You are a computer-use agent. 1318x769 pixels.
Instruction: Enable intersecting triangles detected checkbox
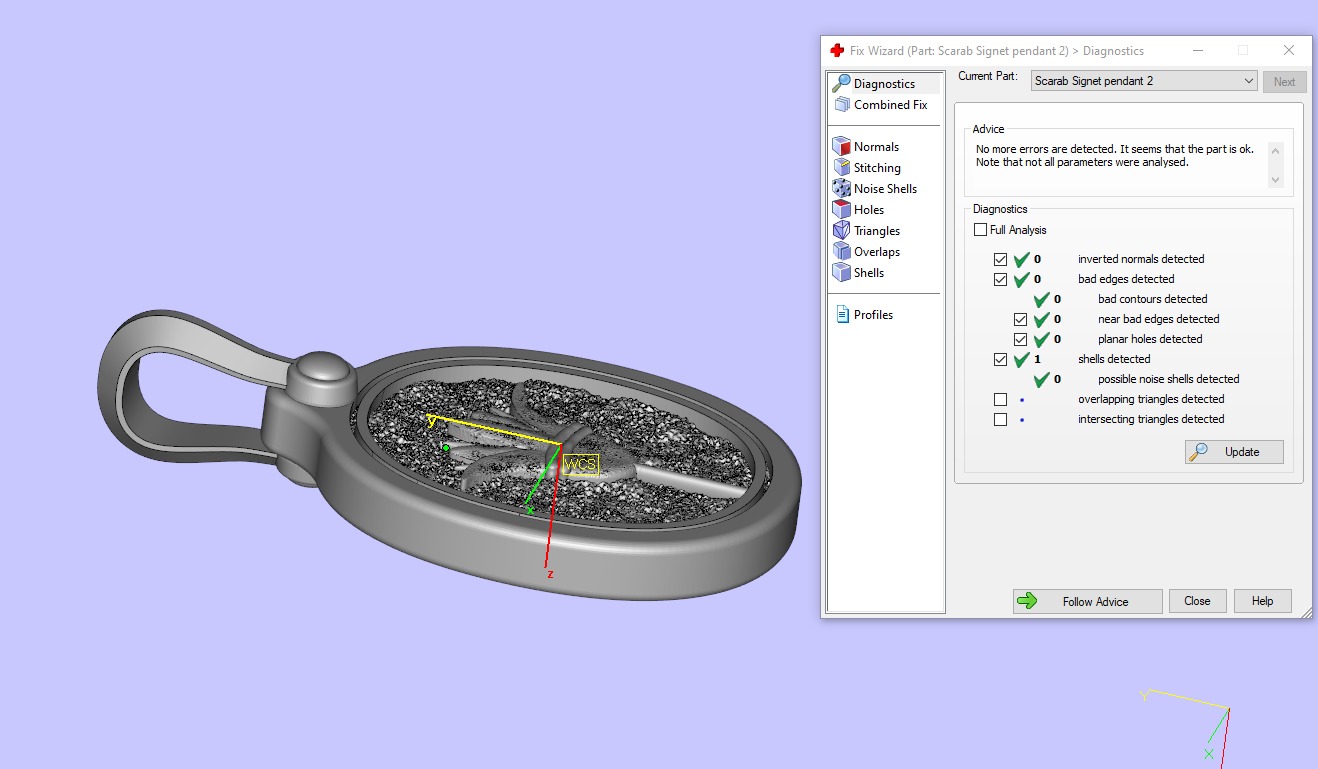pos(1000,420)
